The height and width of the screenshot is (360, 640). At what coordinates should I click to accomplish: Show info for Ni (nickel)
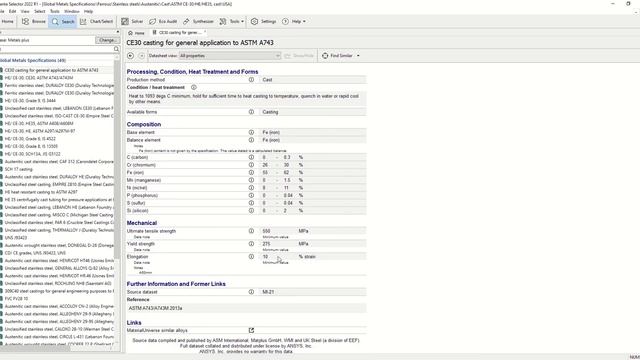coord(251,188)
